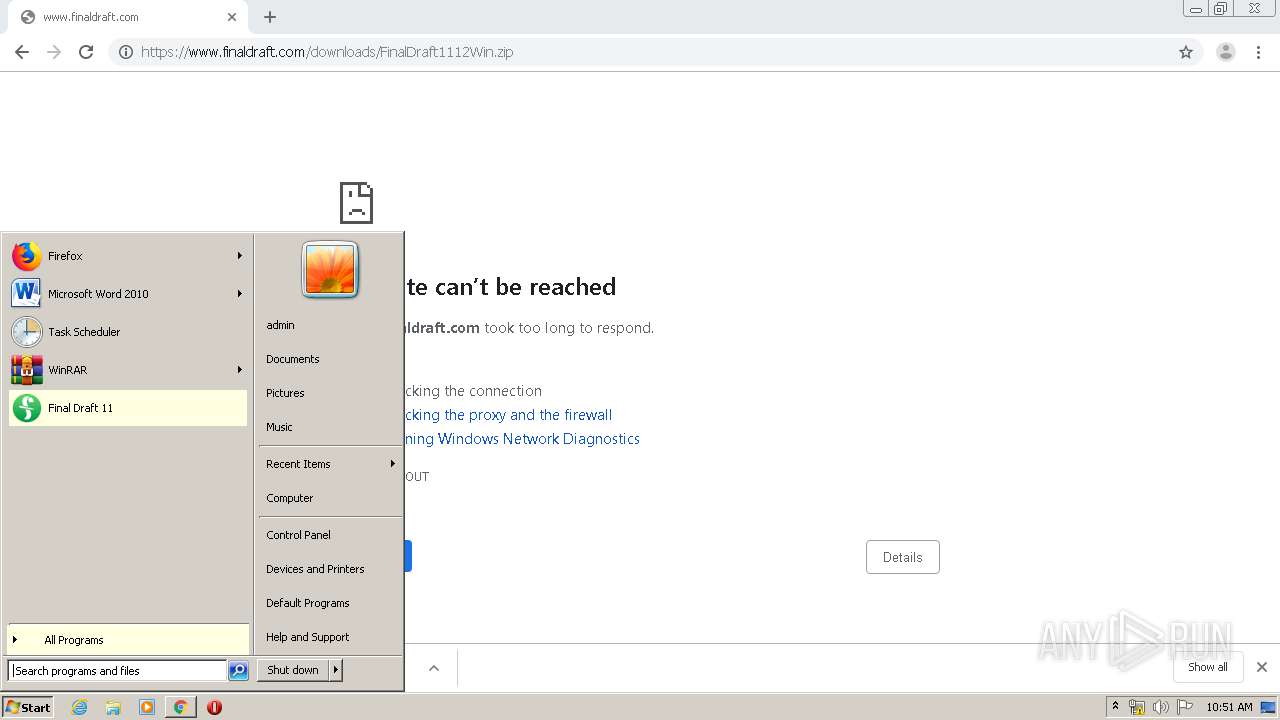
Task: Expand the WinRAR submenu arrow
Action: tap(239, 370)
